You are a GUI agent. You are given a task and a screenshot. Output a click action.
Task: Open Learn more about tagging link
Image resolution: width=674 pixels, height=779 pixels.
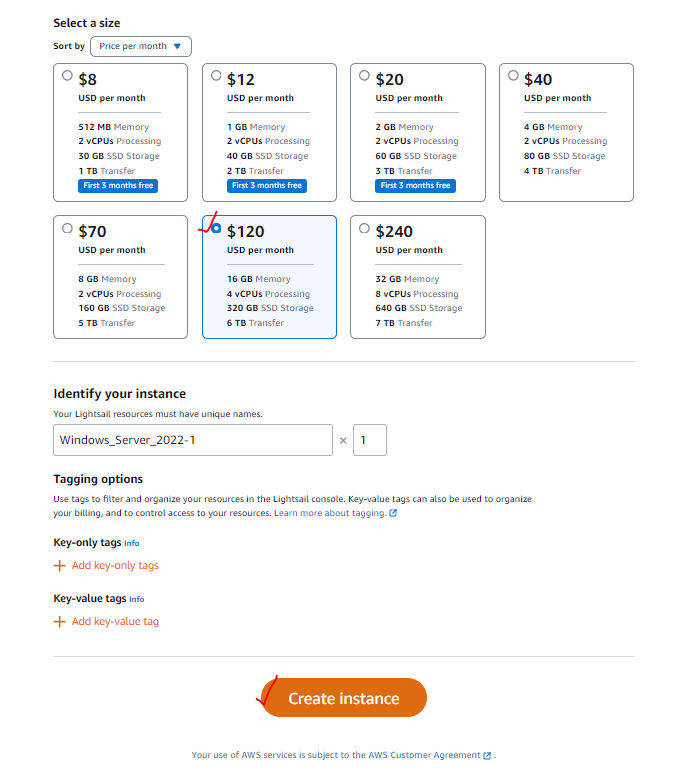click(330, 513)
